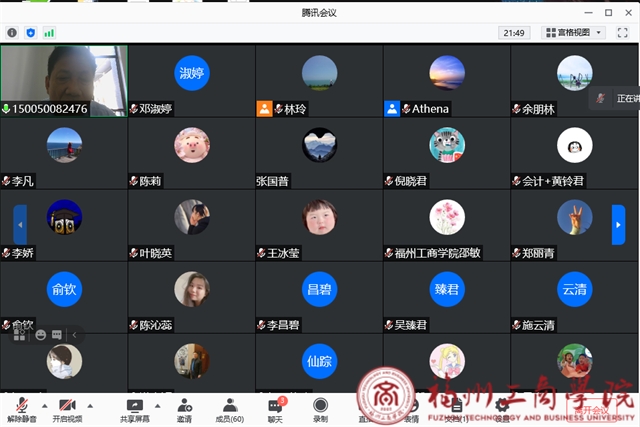This screenshot has width=640, height=427.
Task: Select 倪晓君 cat avatar
Action: [447, 145]
